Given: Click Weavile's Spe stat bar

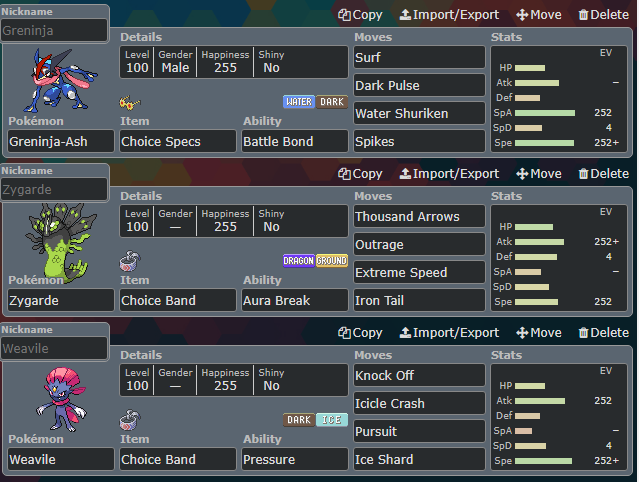Looking at the screenshot, I should point(543,461).
